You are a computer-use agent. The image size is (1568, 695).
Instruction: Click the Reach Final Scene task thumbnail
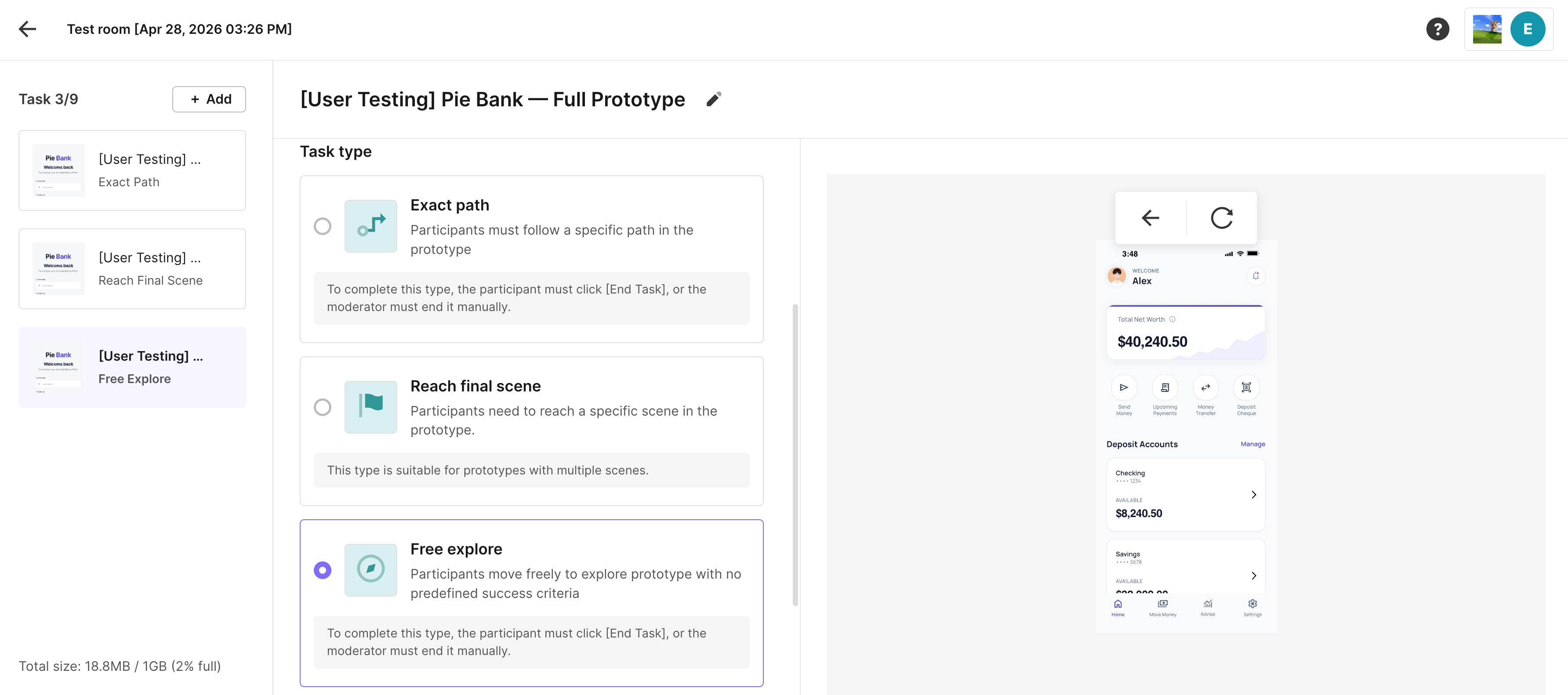58,268
